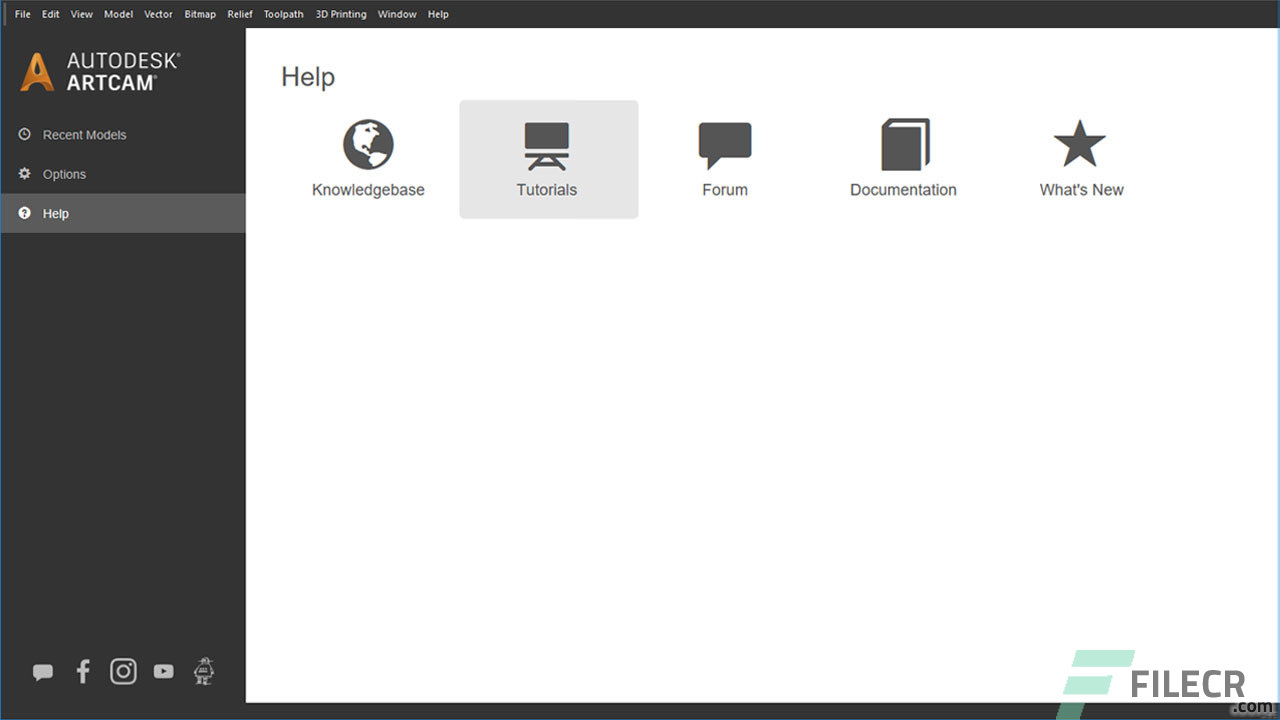Click the clock icon beside Recent Models

click(25, 134)
